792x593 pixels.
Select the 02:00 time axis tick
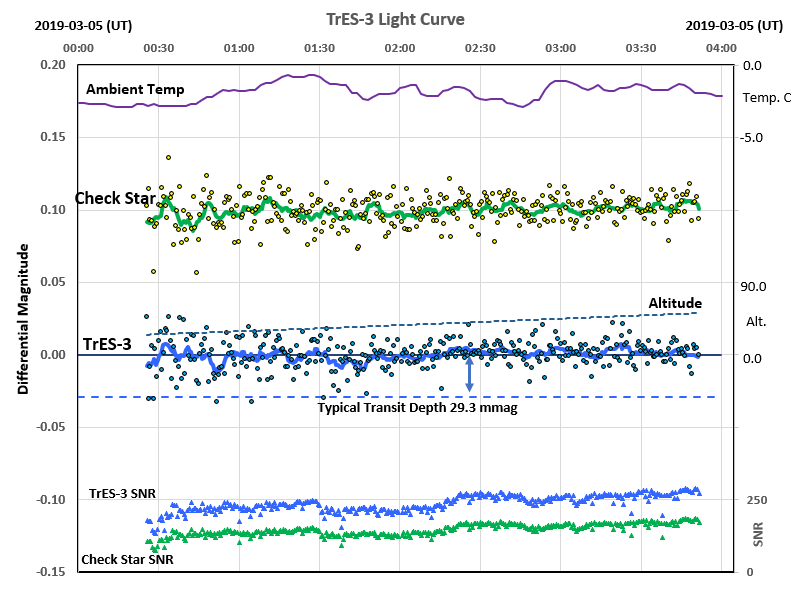[400, 48]
